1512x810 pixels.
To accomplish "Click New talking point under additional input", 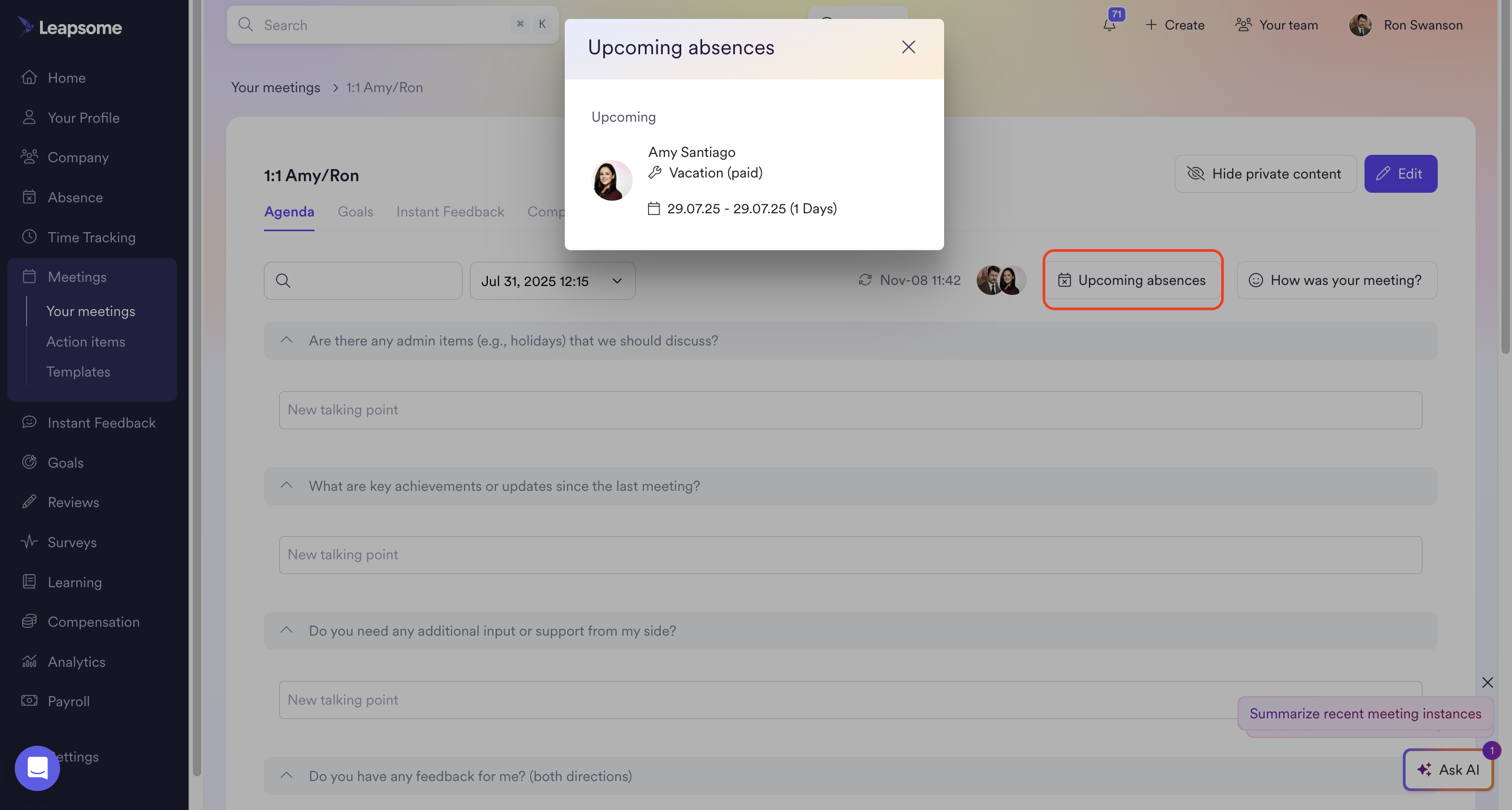I will [850, 699].
